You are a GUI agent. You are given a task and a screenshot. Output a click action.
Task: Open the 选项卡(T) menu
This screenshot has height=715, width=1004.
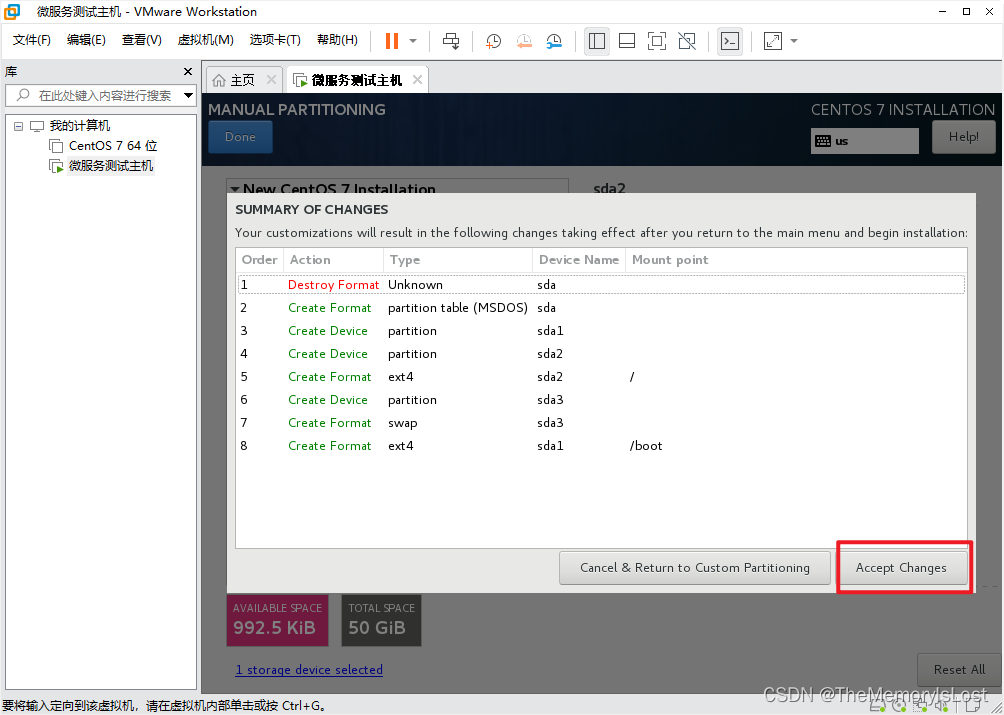coord(275,40)
